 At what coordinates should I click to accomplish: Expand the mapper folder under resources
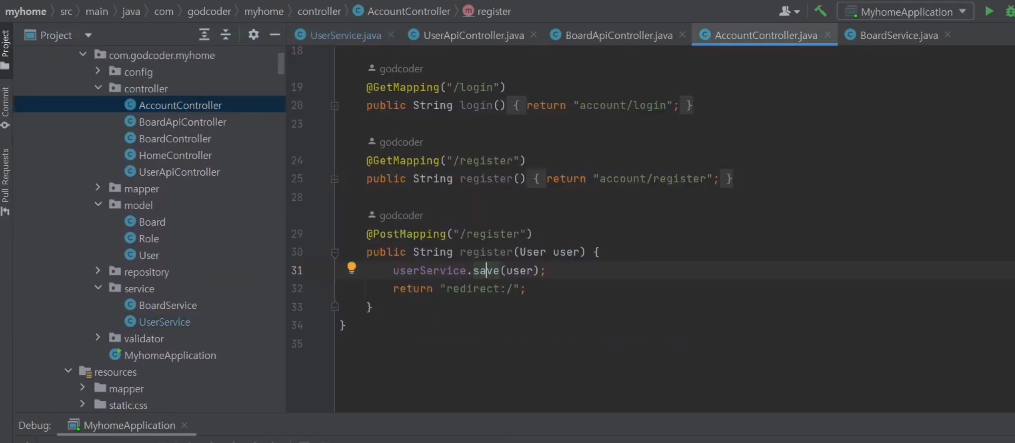[x=83, y=388]
